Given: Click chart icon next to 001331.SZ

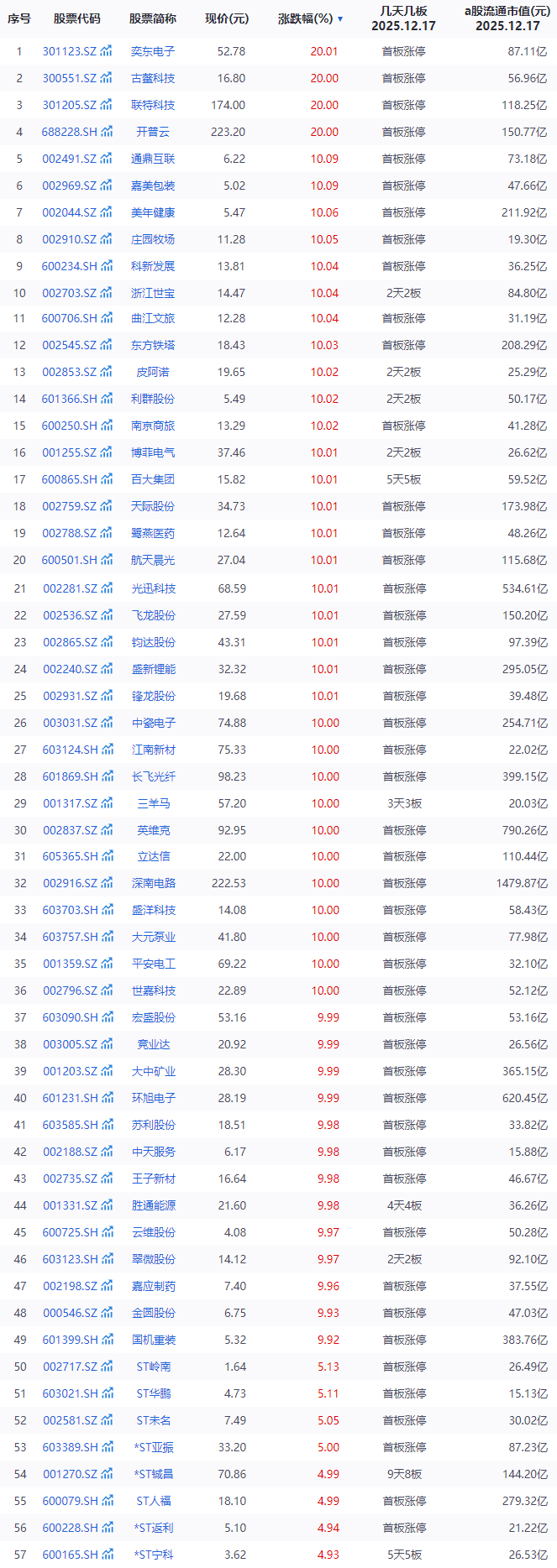Looking at the screenshot, I should click(107, 1205).
